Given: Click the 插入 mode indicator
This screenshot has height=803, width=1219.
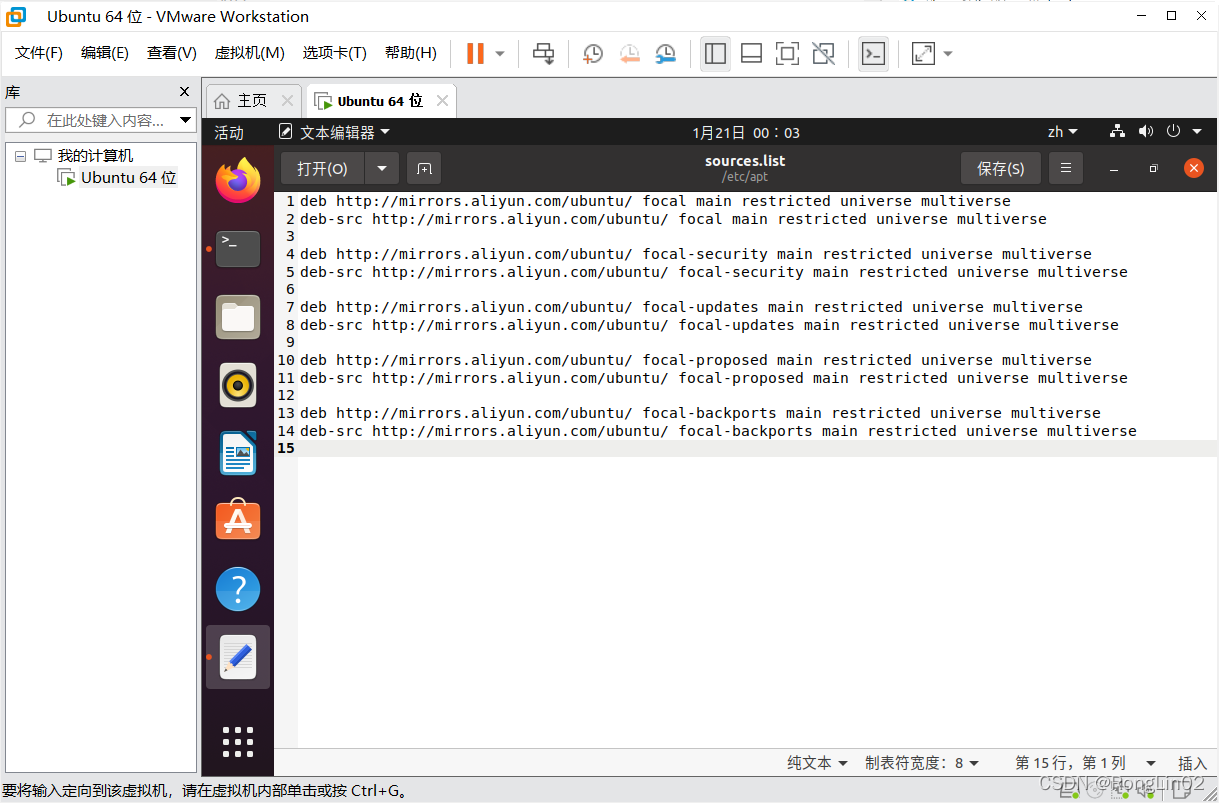Looking at the screenshot, I should (x=1192, y=763).
